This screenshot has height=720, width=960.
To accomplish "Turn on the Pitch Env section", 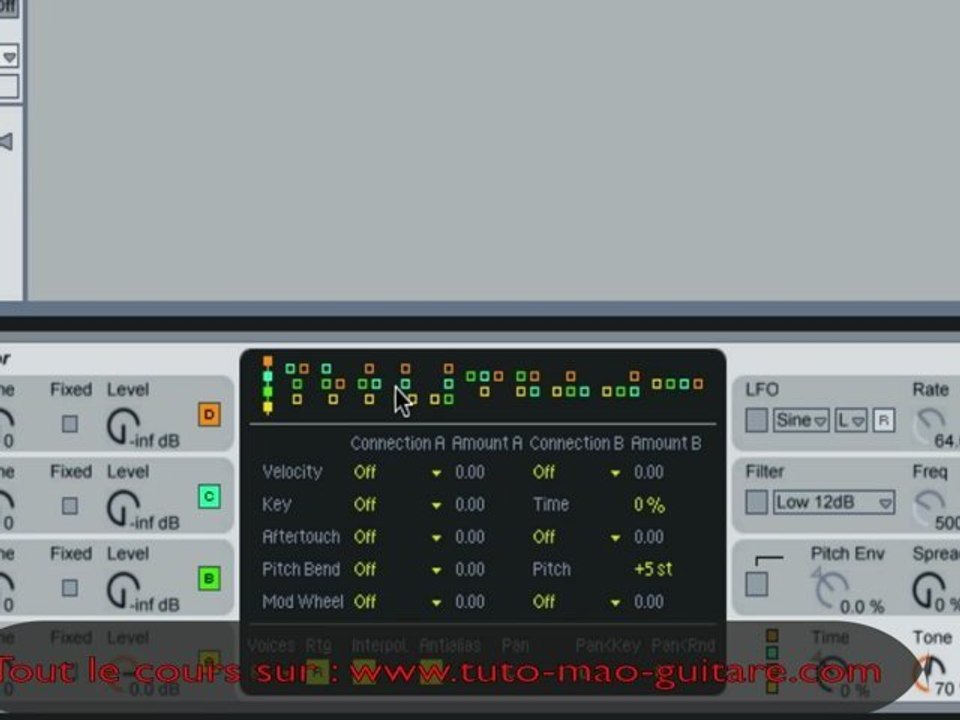I will point(756,584).
